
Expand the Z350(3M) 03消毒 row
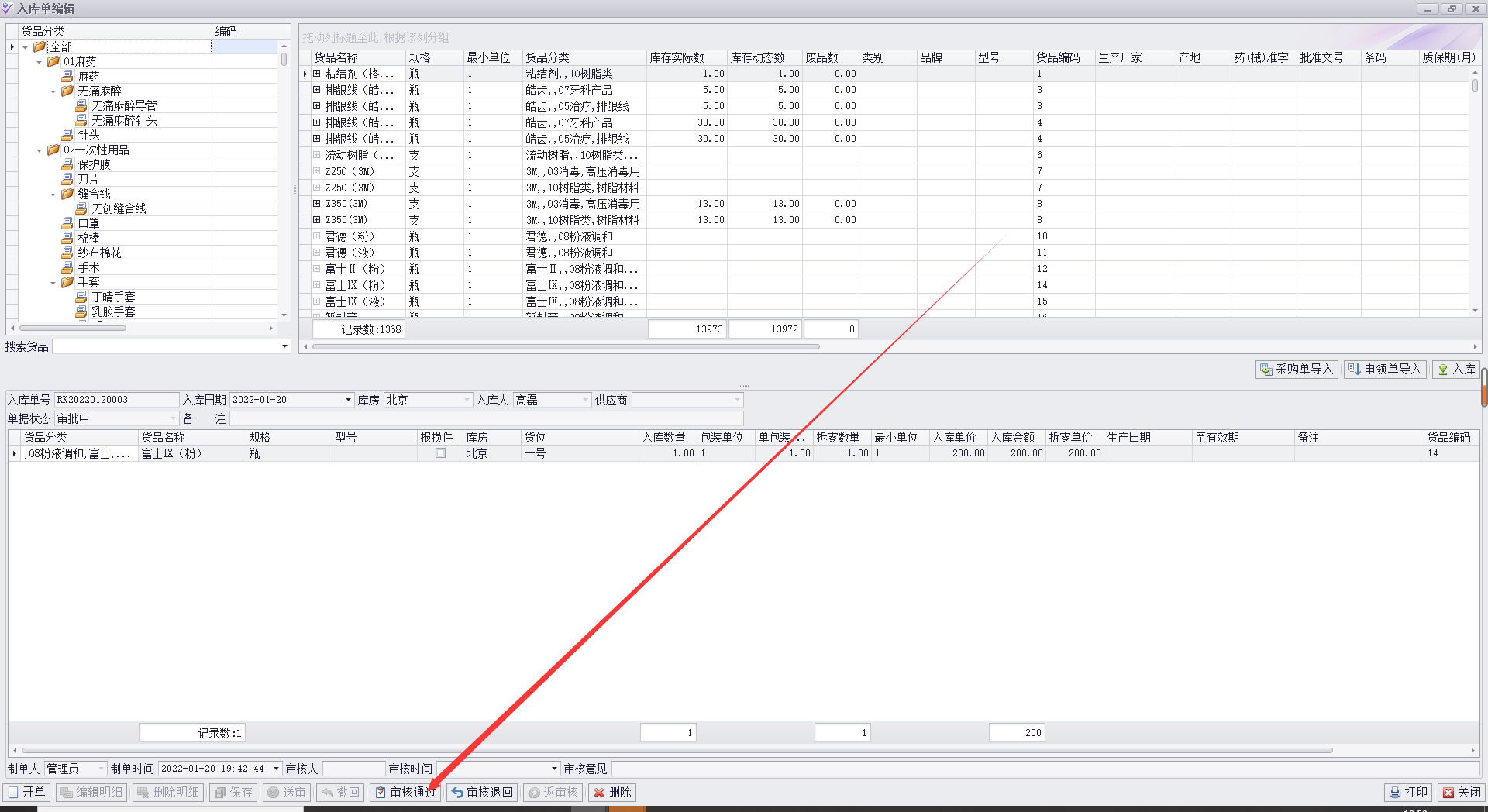pyautogui.click(x=317, y=204)
